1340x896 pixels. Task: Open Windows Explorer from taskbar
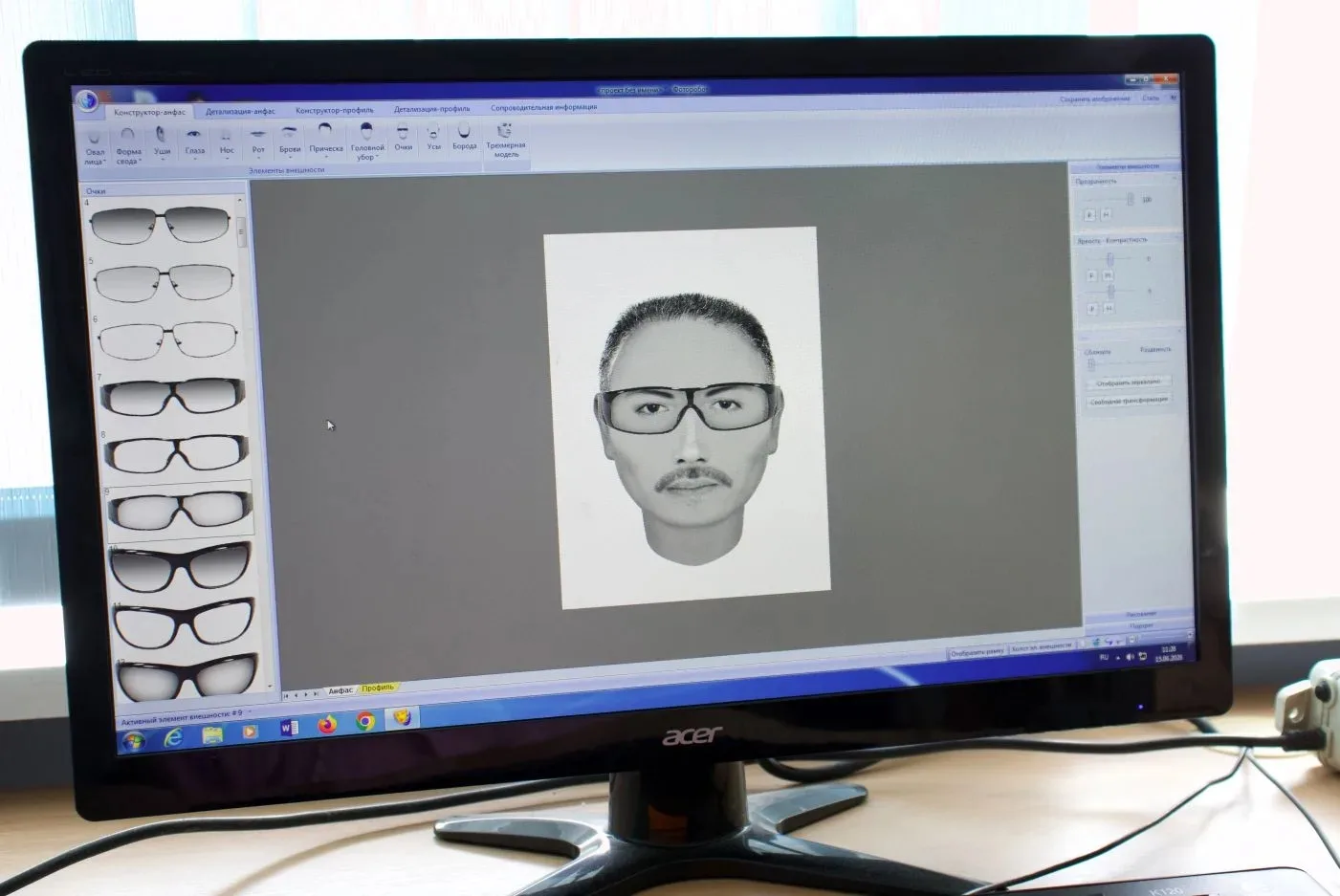pyautogui.click(x=212, y=734)
